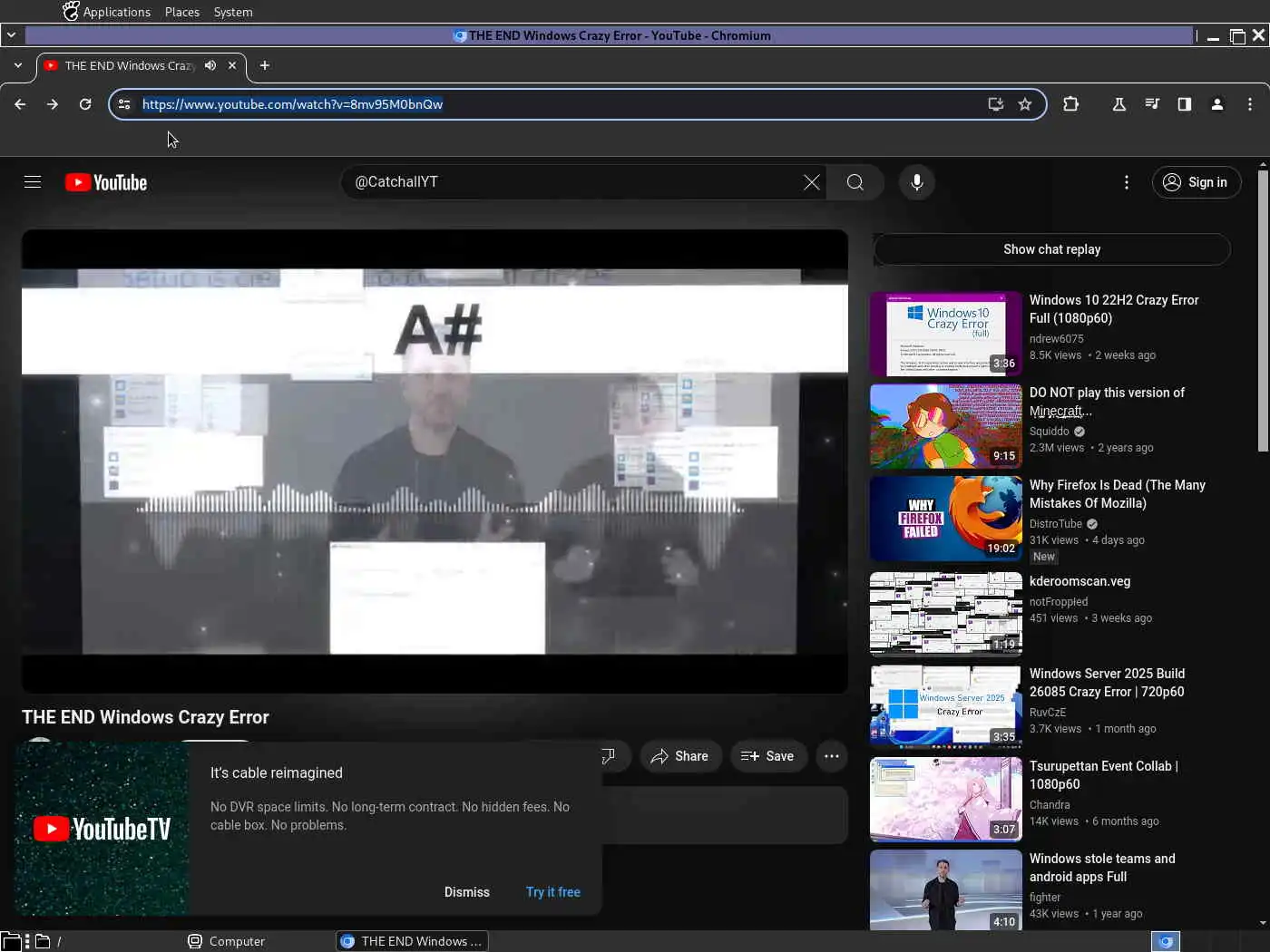Click channel name ndrew6075
The width and height of the screenshot is (1270, 952).
pos(1057,339)
